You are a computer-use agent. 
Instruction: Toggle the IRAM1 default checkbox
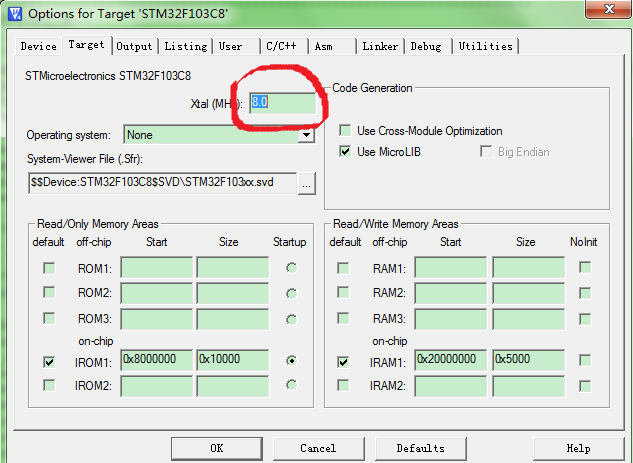[x=343, y=362]
